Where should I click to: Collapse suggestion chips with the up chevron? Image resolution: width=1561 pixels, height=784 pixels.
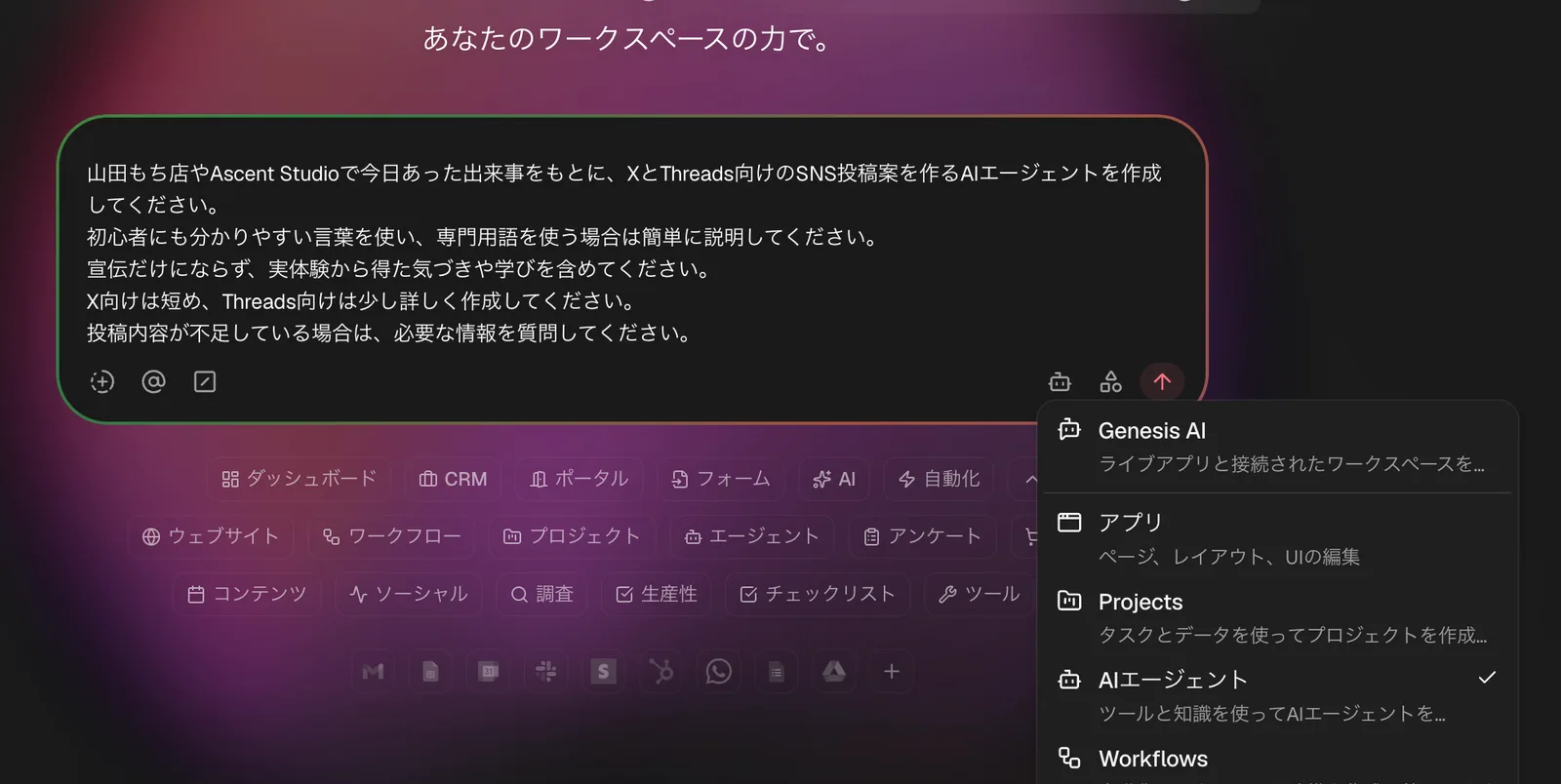point(1029,479)
